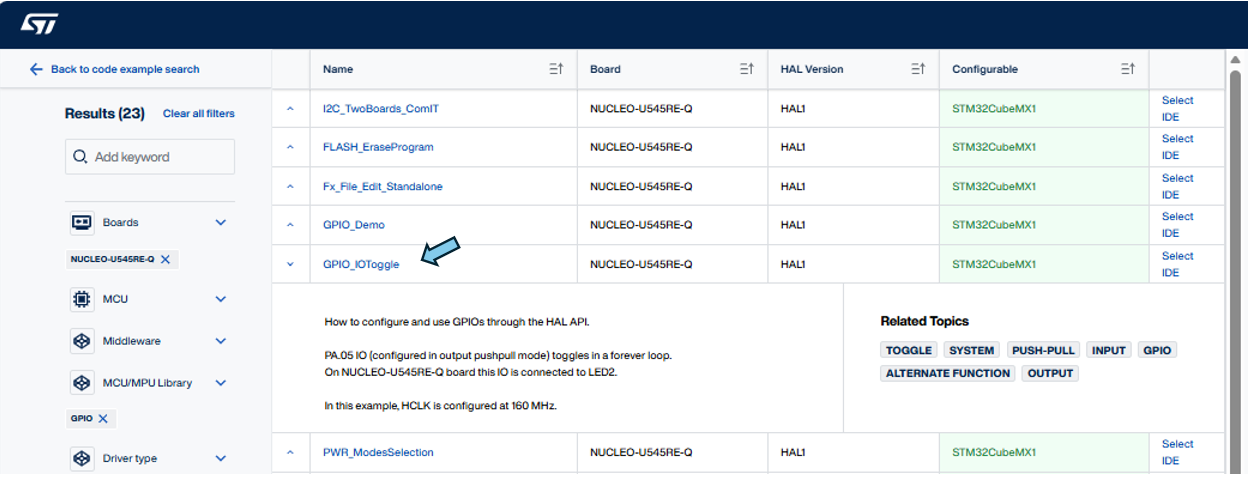This screenshot has height=478, width=1248.
Task: Expand the Boards filter section
Action: (221, 222)
